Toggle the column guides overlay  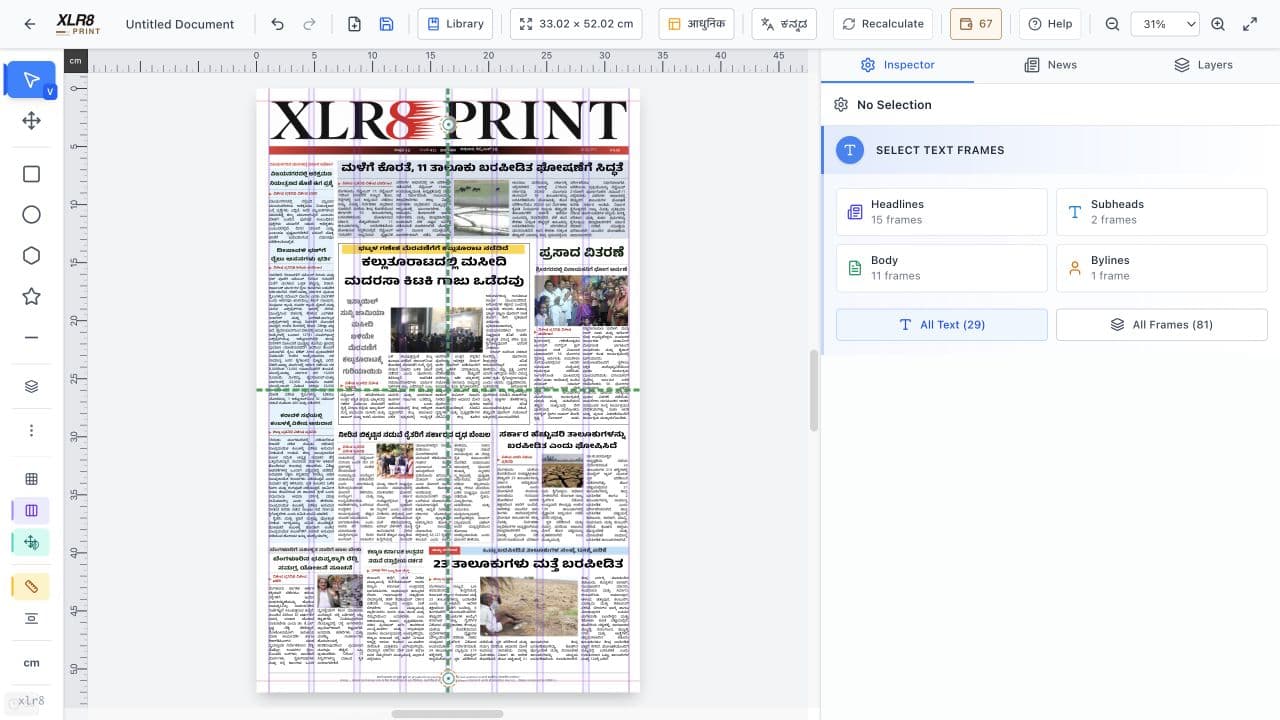tap(31, 511)
